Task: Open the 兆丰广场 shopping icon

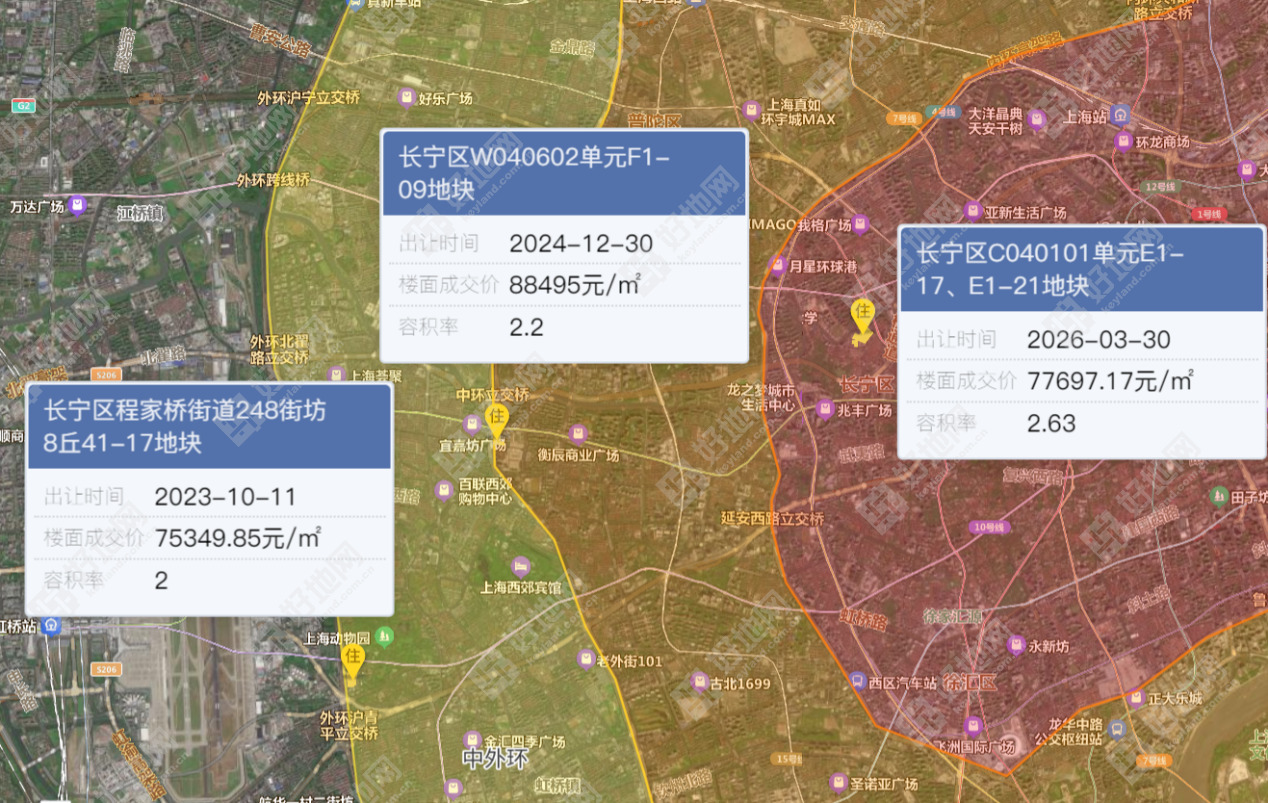Action: pyautogui.click(x=825, y=409)
